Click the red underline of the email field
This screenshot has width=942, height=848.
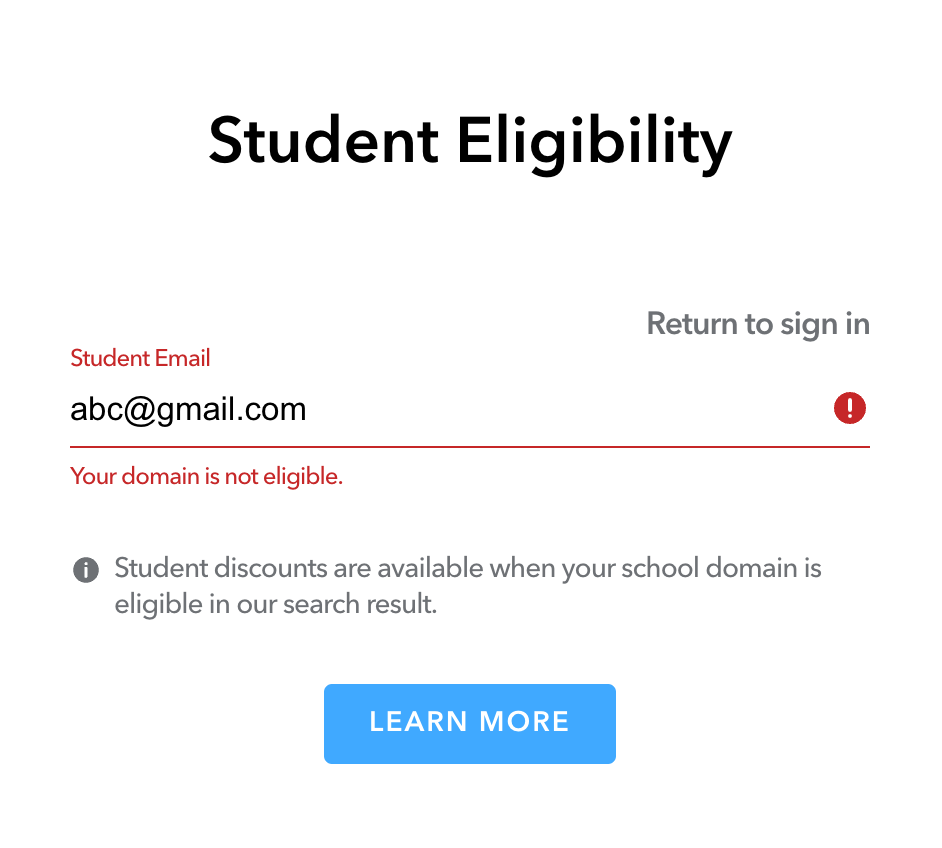click(x=470, y=447)
